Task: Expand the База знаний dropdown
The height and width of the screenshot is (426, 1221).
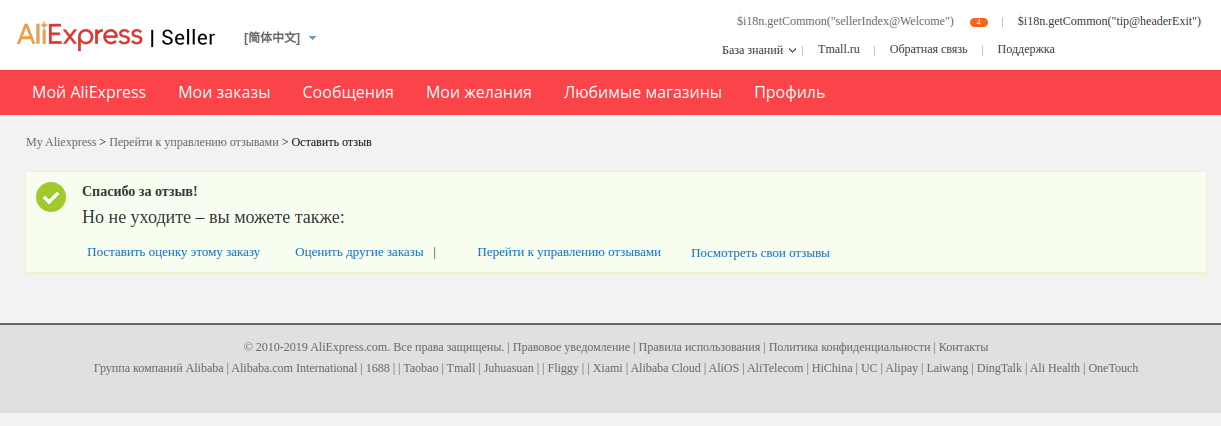Action: click(759, 49)
